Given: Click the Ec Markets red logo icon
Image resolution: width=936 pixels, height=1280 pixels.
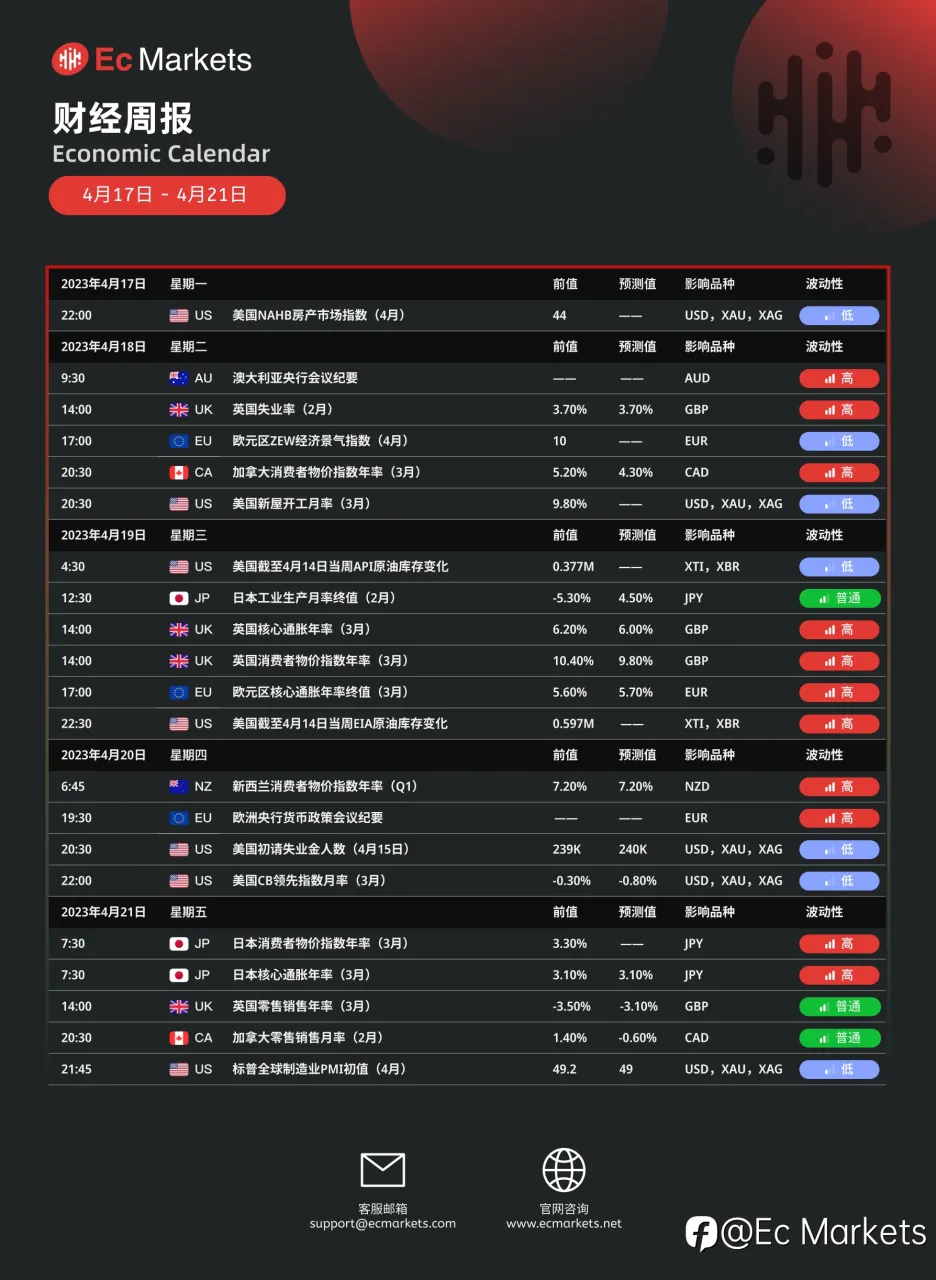Looking at the screenshot, I should 69,59.
